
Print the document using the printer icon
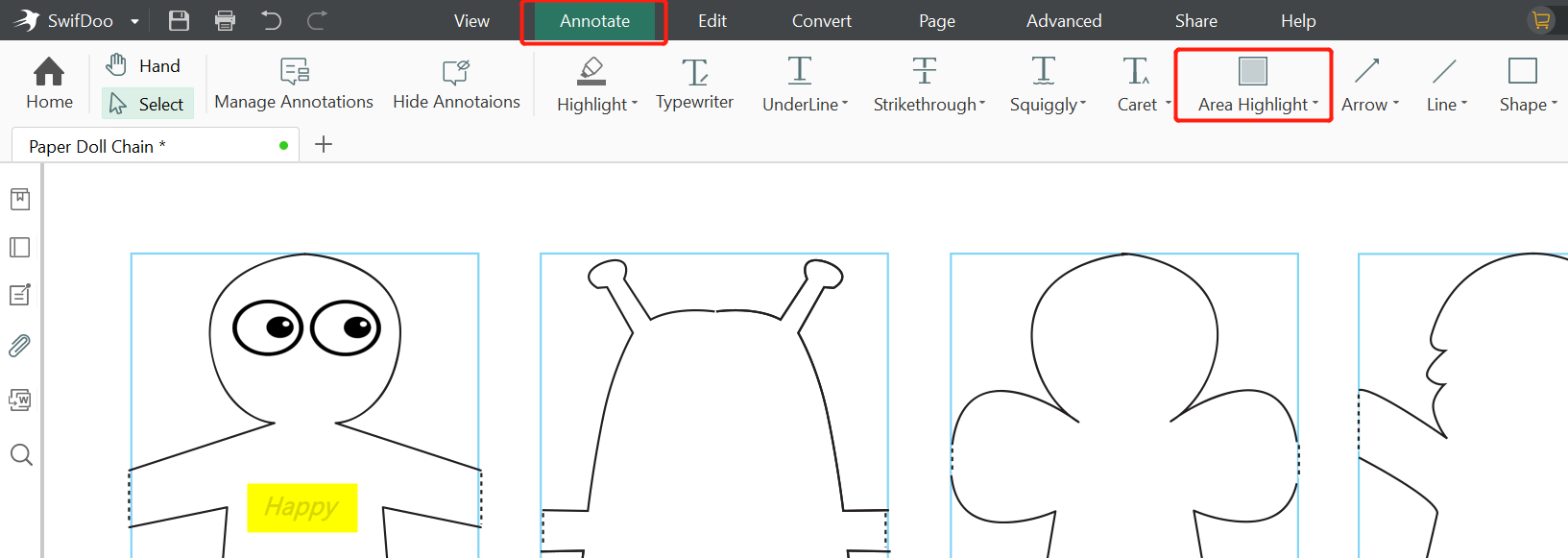click(225, 20)
